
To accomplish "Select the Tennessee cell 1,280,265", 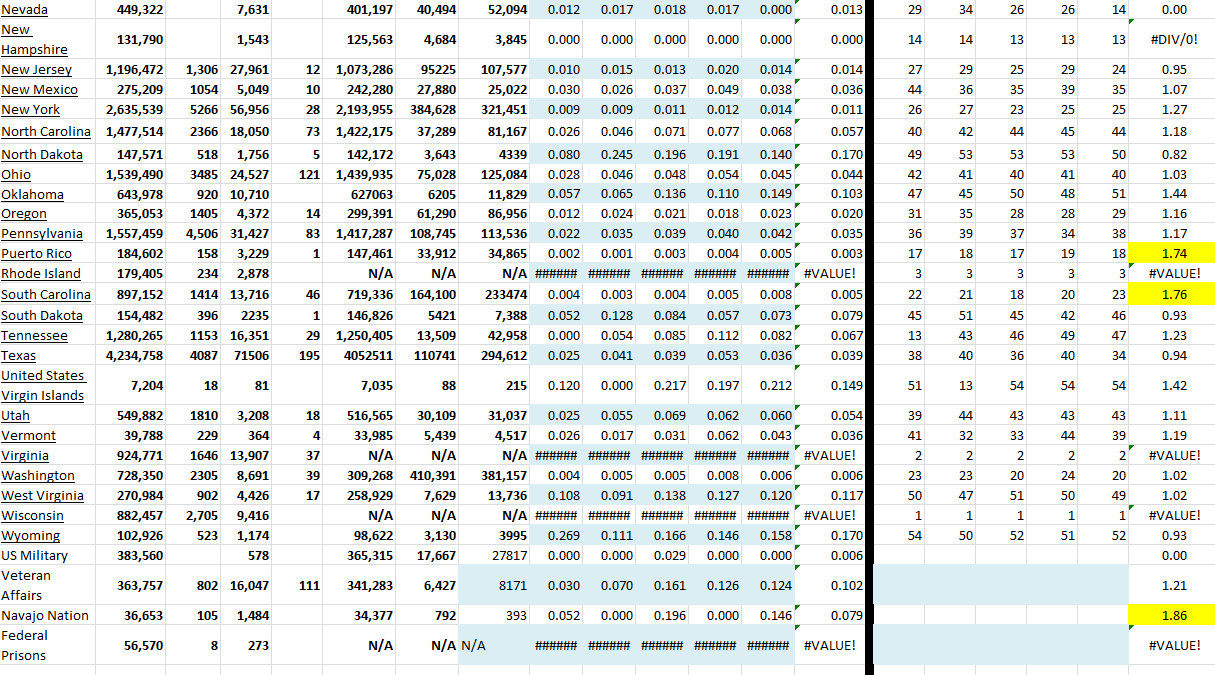I will pos(133,336).
